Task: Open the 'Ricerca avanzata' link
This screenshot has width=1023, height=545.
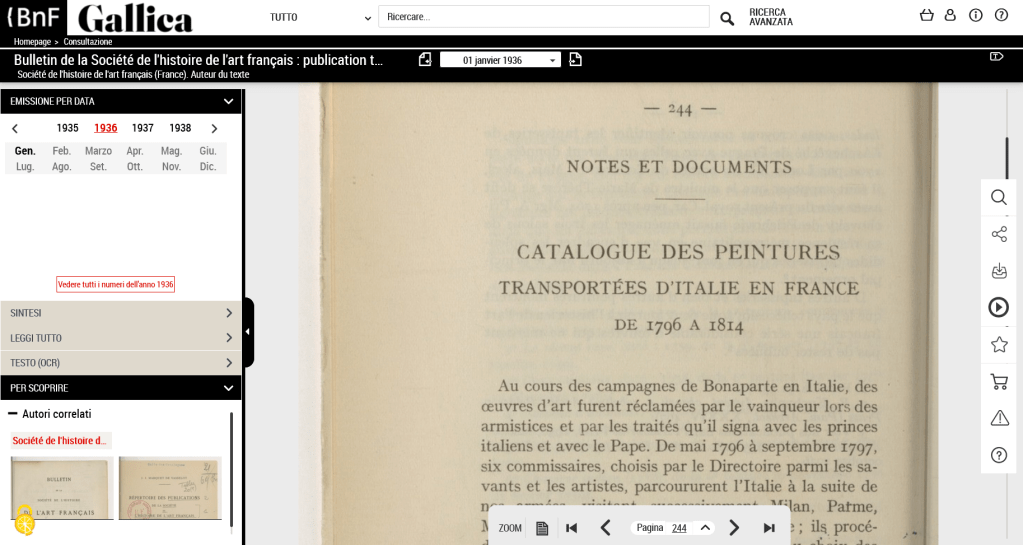Action: [x=771, y=17]
